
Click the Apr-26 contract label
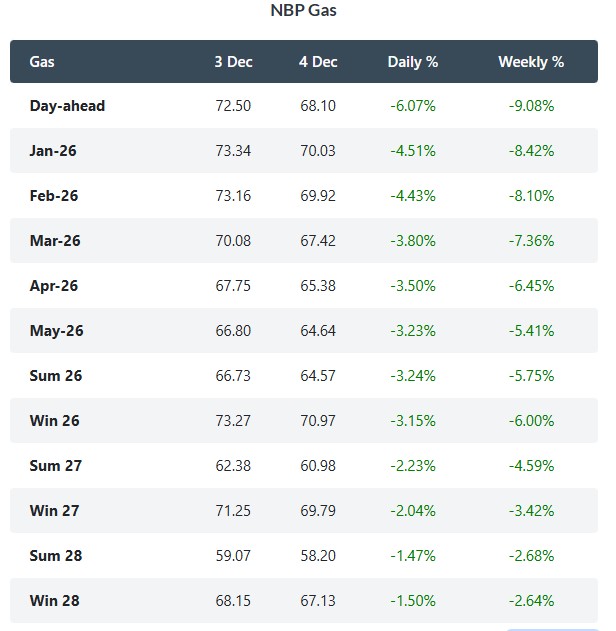(54, 286)
